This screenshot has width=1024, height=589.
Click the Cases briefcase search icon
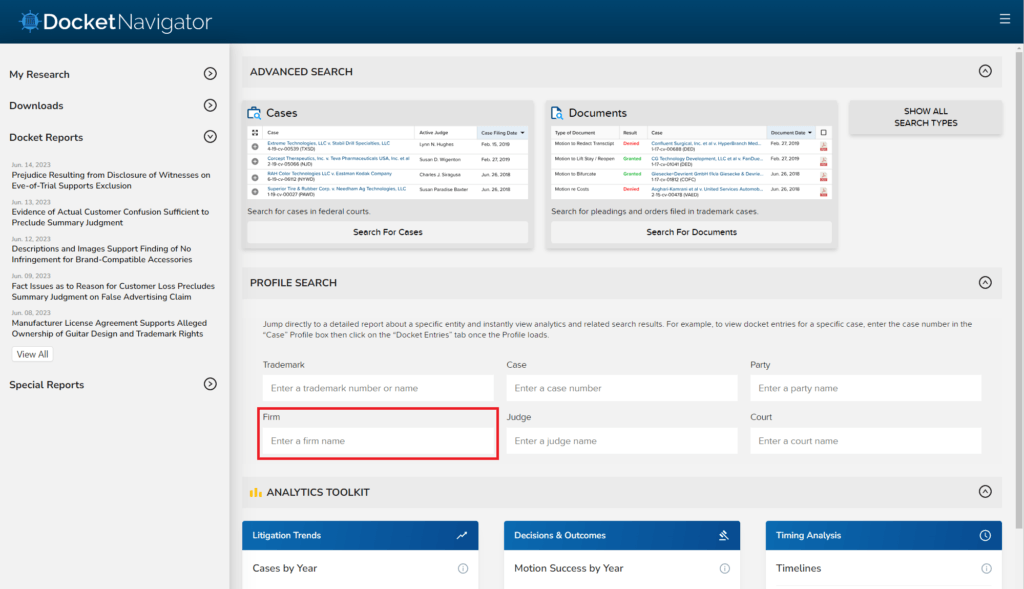tap(254, 113)
